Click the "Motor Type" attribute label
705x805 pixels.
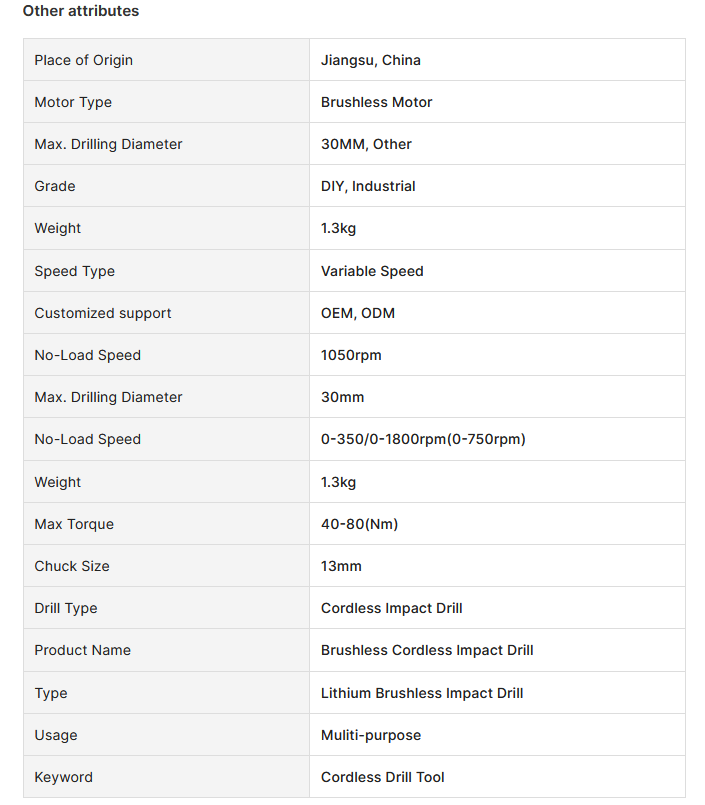73,102
